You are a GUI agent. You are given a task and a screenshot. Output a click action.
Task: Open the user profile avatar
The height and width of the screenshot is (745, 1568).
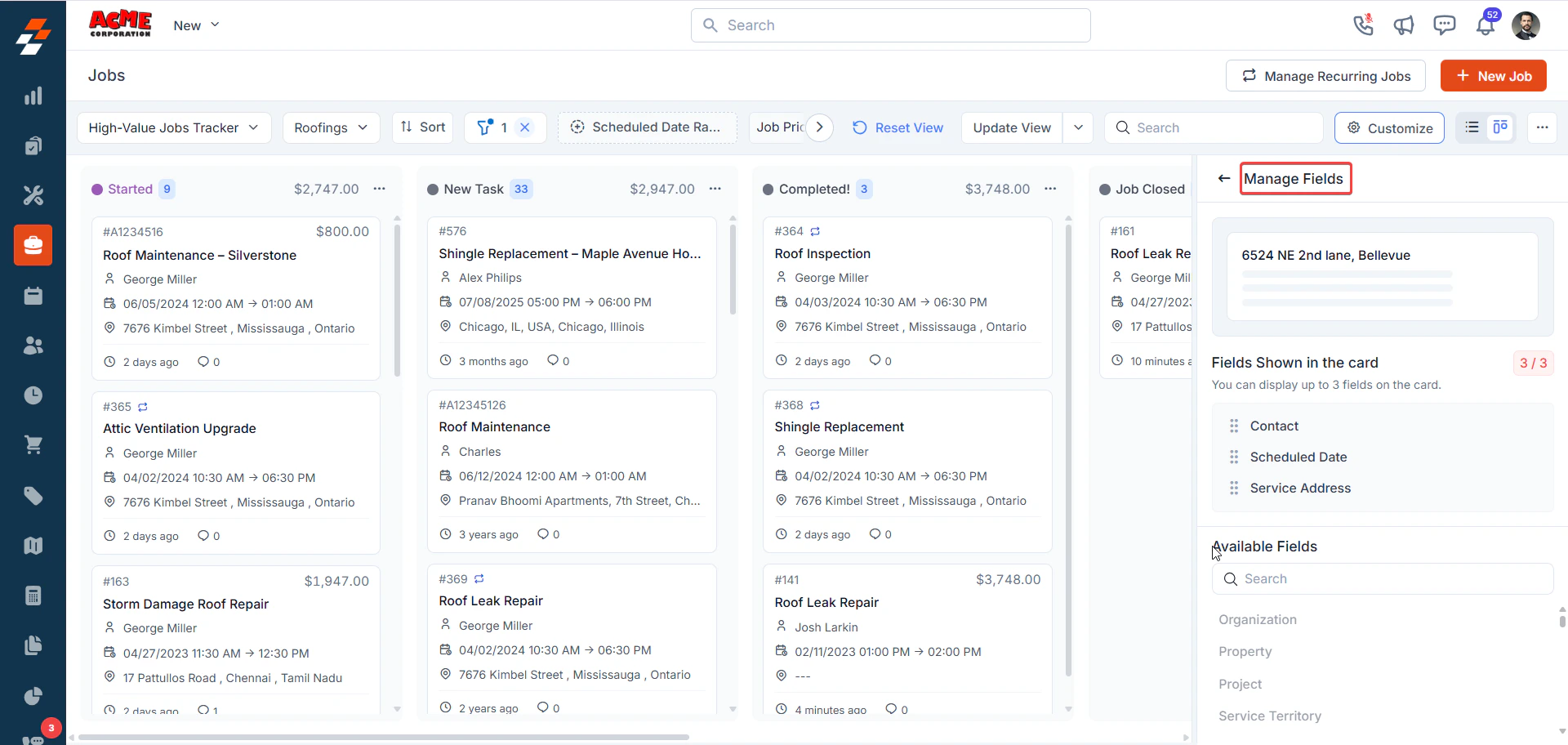1526,25
